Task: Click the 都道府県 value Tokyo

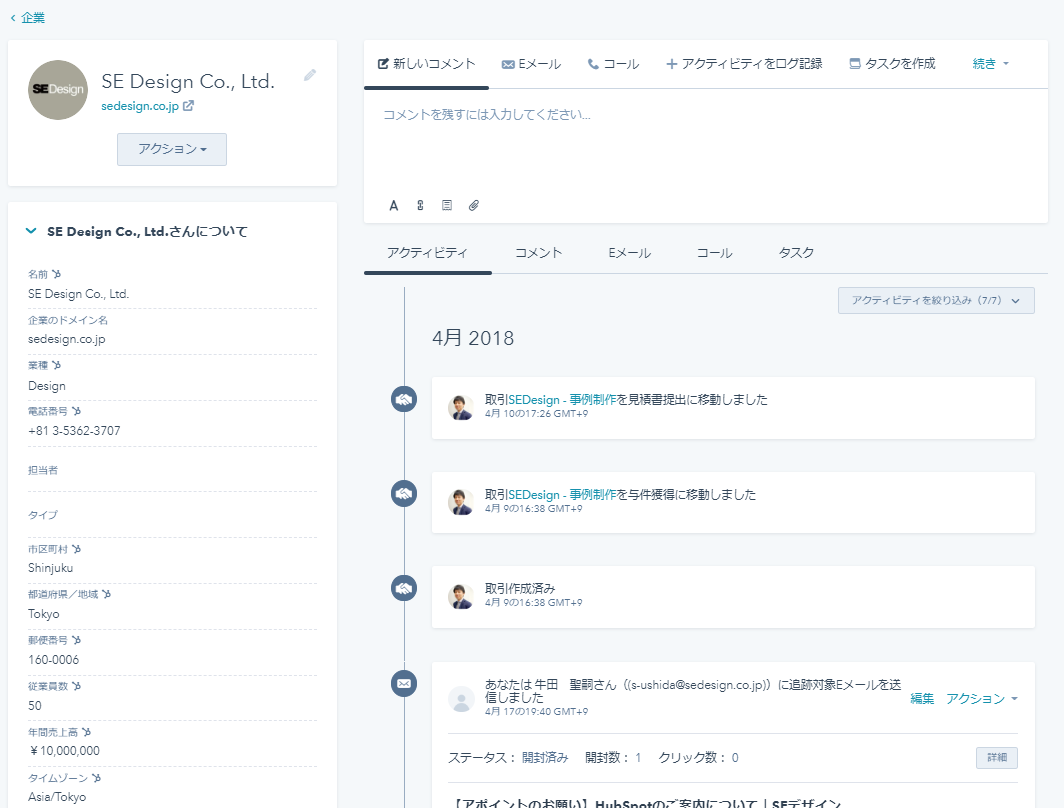Action: 43,614
